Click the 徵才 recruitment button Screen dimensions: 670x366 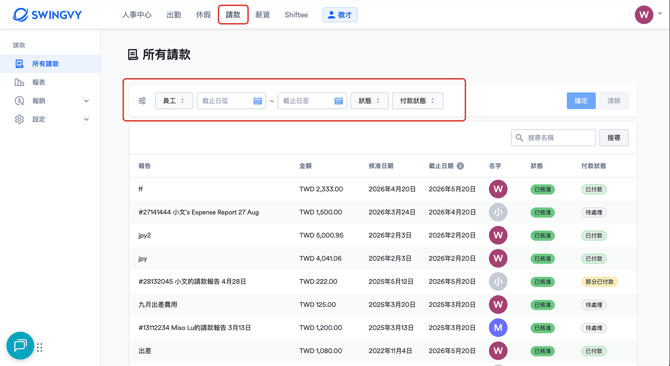[x=340, y=15]
